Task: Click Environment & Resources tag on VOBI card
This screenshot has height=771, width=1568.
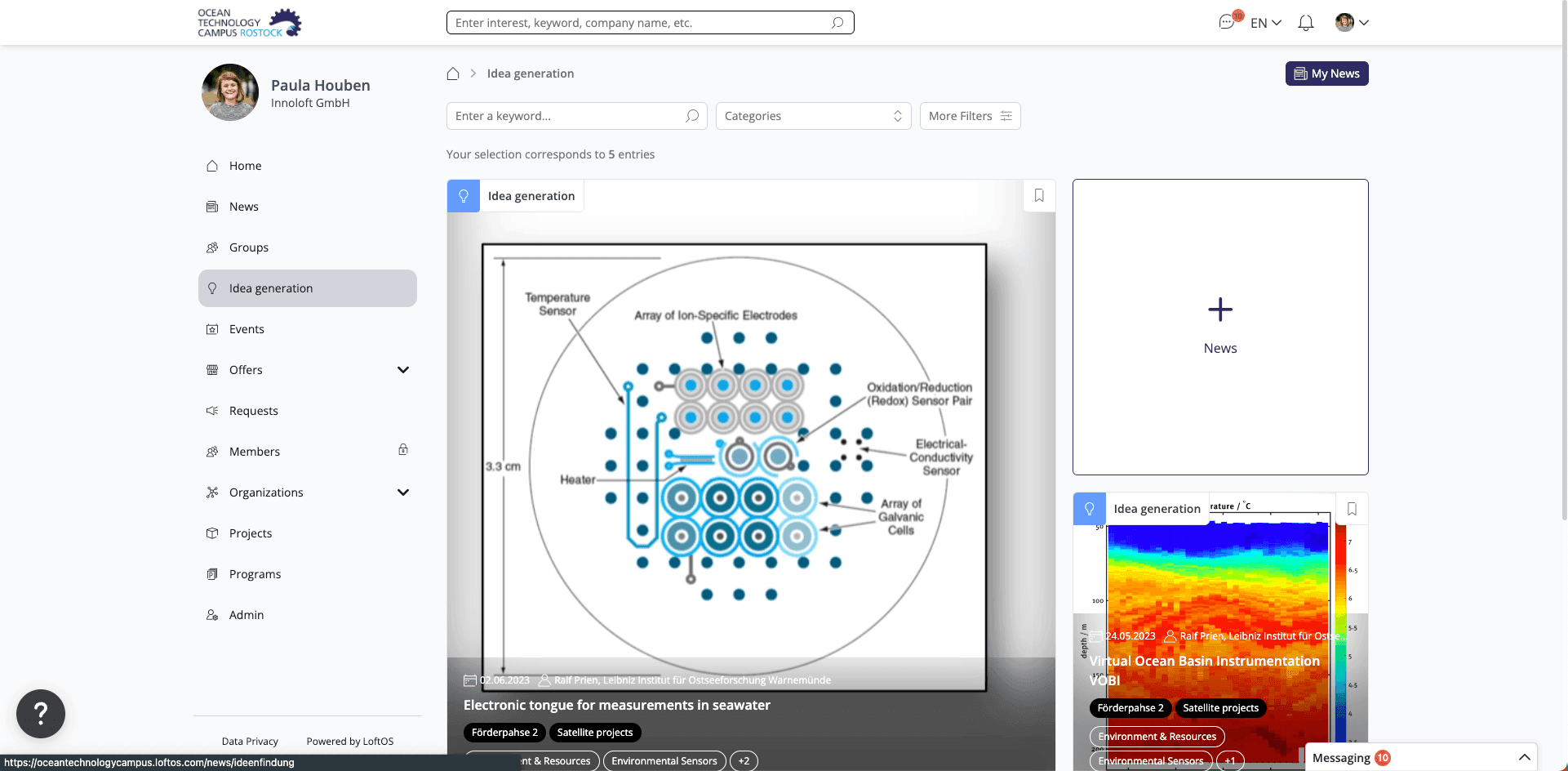Action: 1157,737
